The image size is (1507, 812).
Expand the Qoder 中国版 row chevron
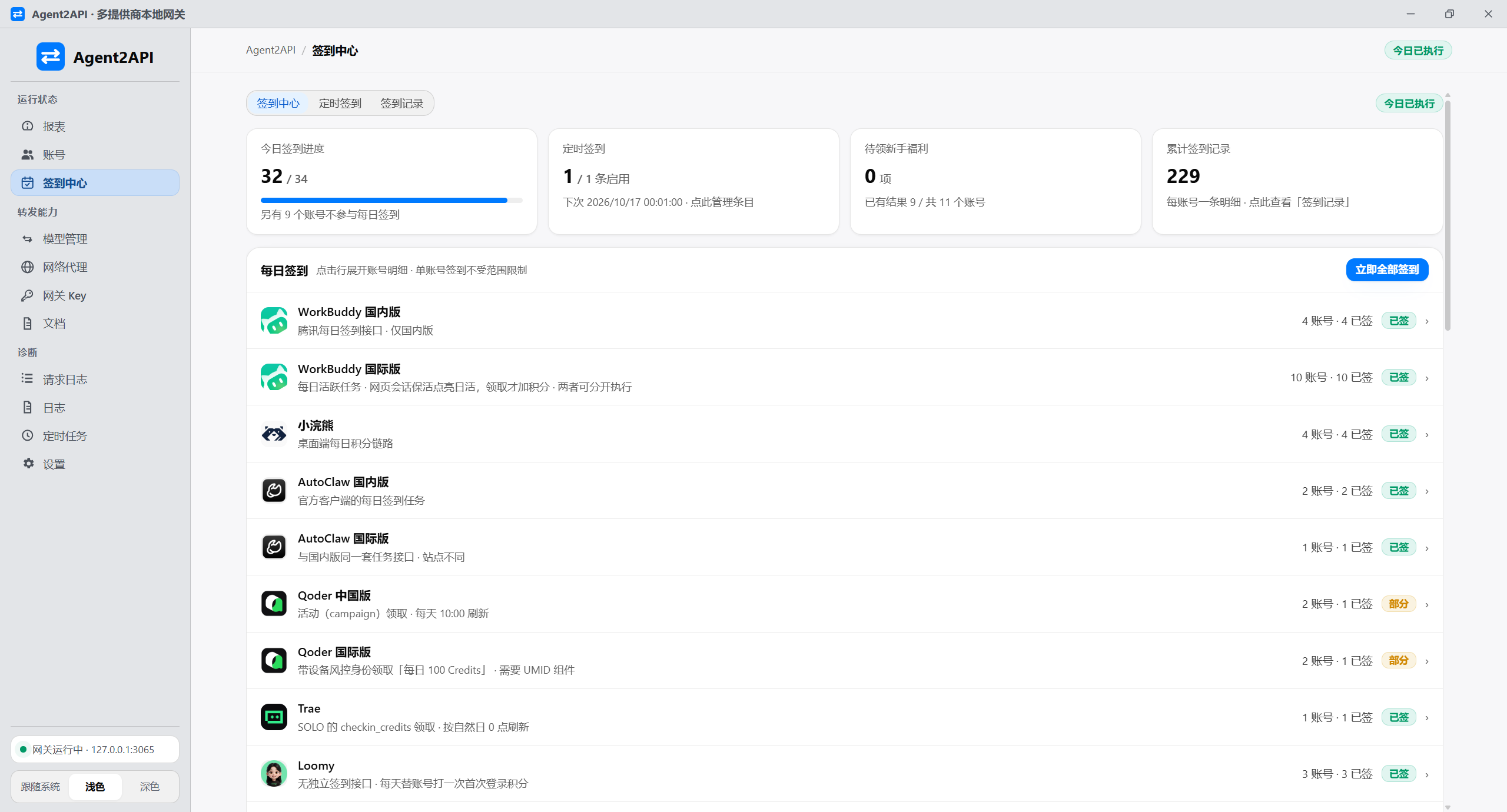1427,604
